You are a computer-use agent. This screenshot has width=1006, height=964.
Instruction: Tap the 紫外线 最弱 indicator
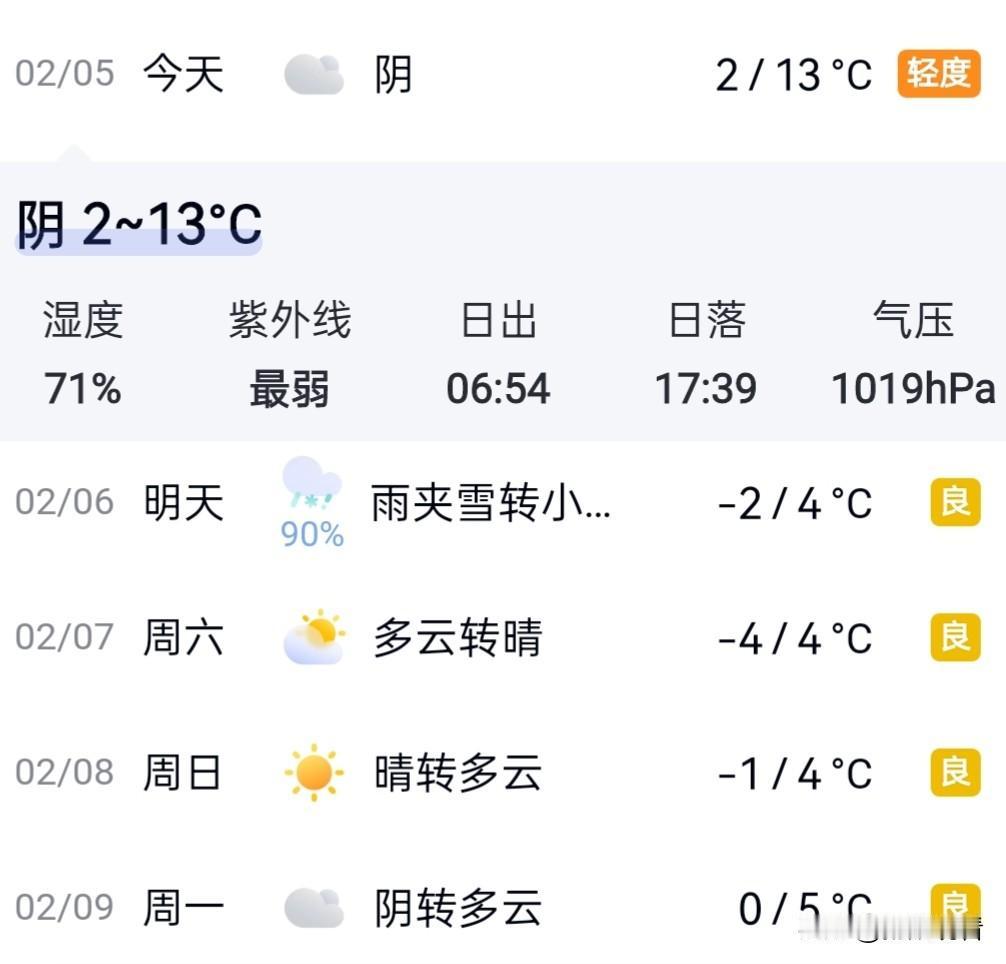289,355
